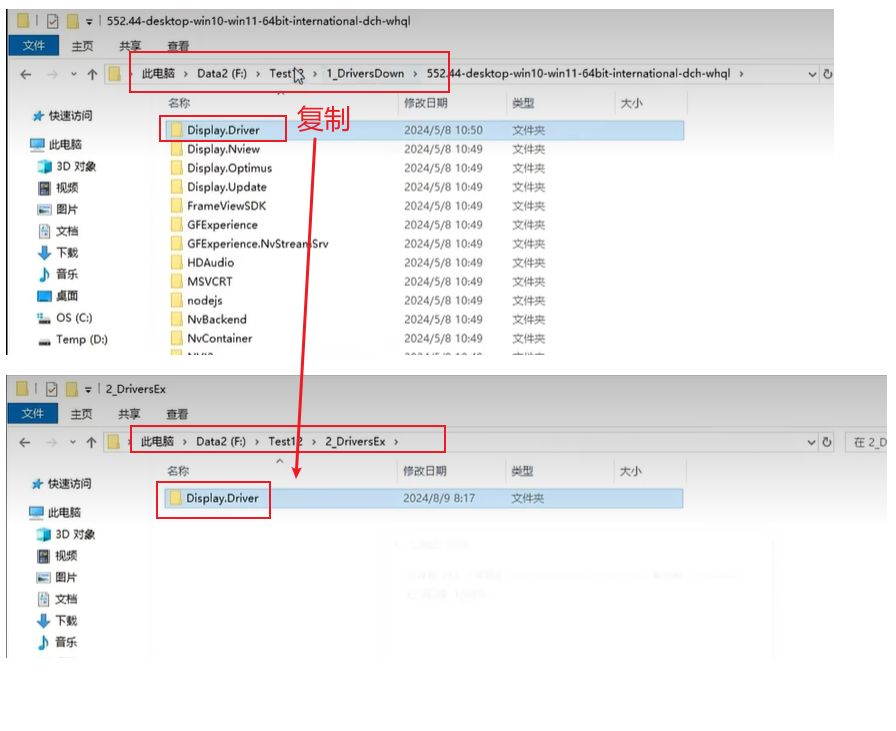Click the up arrow in 2_DriversEx window

[92, 442]
